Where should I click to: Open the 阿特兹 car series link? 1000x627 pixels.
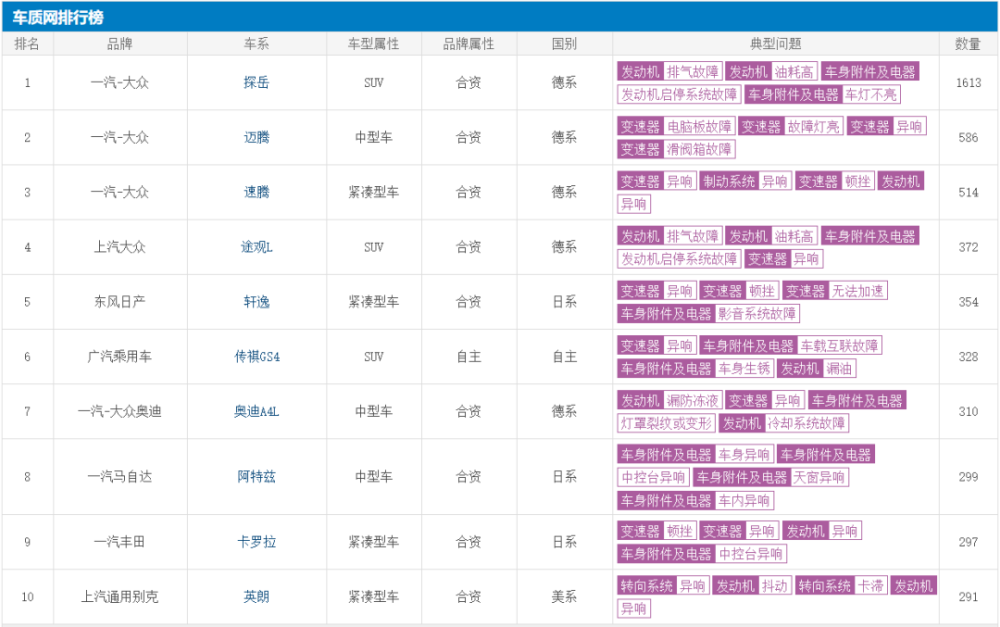(256, 476)
